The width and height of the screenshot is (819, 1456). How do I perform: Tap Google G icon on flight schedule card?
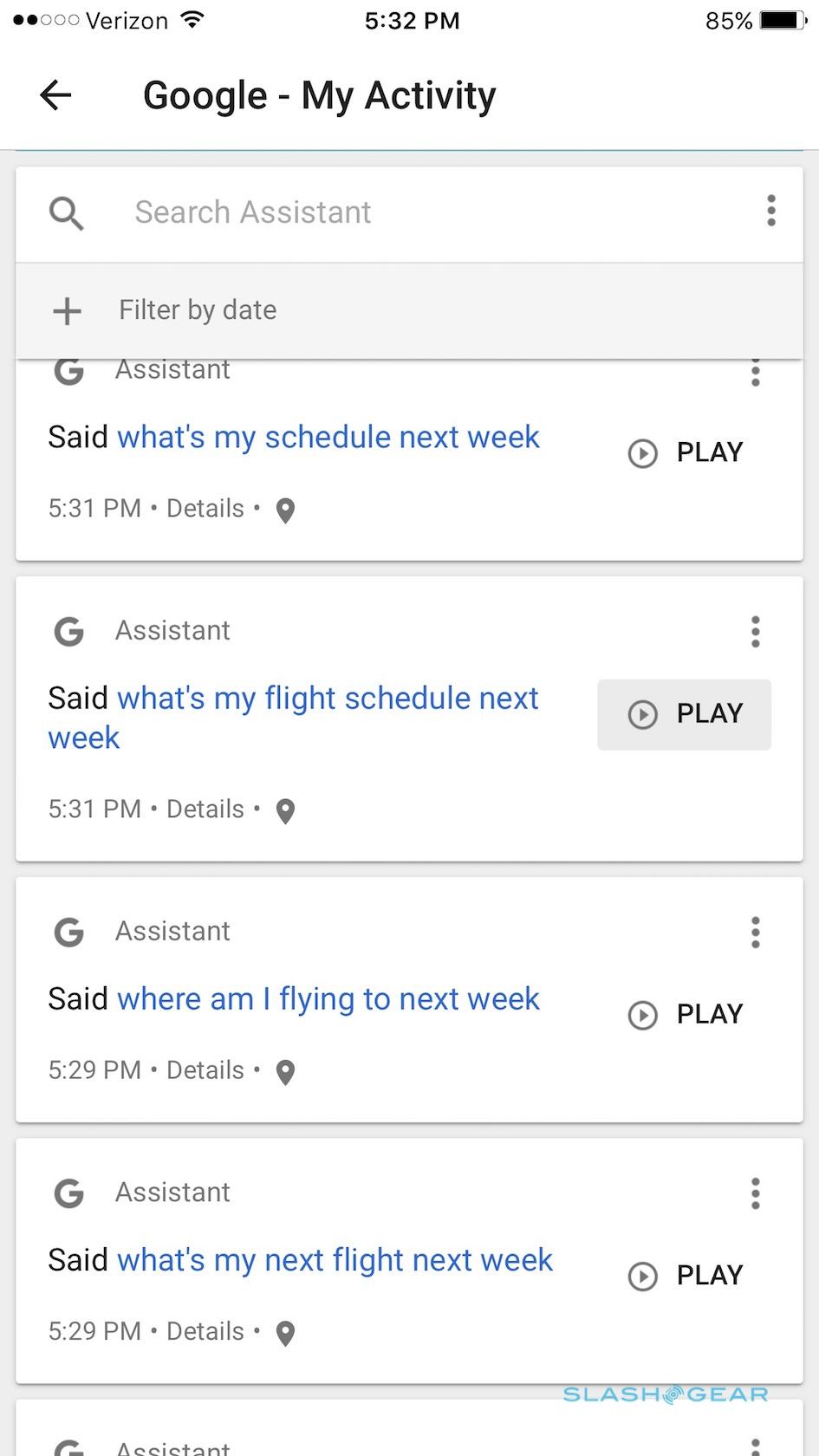[x=69, y=631]
